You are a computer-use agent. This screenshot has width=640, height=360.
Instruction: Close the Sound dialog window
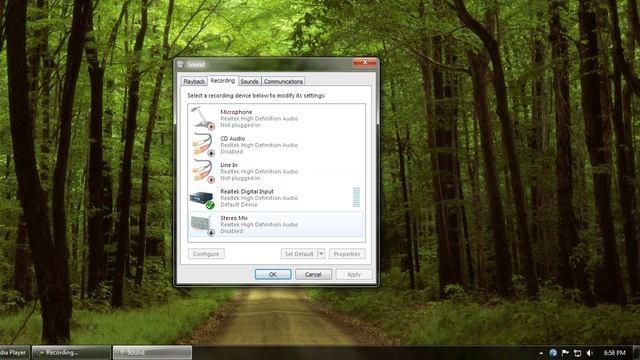[x=364, y=62]
